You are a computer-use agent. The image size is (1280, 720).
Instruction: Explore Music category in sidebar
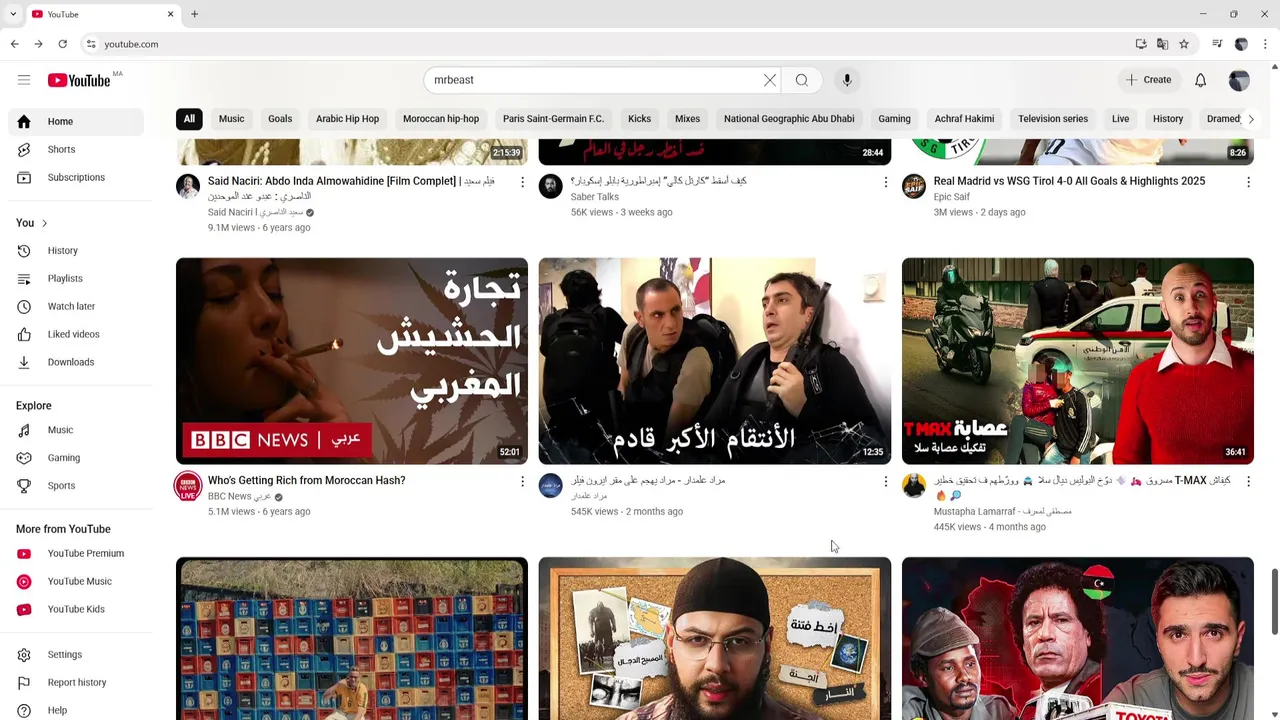[x=76, y=430]
